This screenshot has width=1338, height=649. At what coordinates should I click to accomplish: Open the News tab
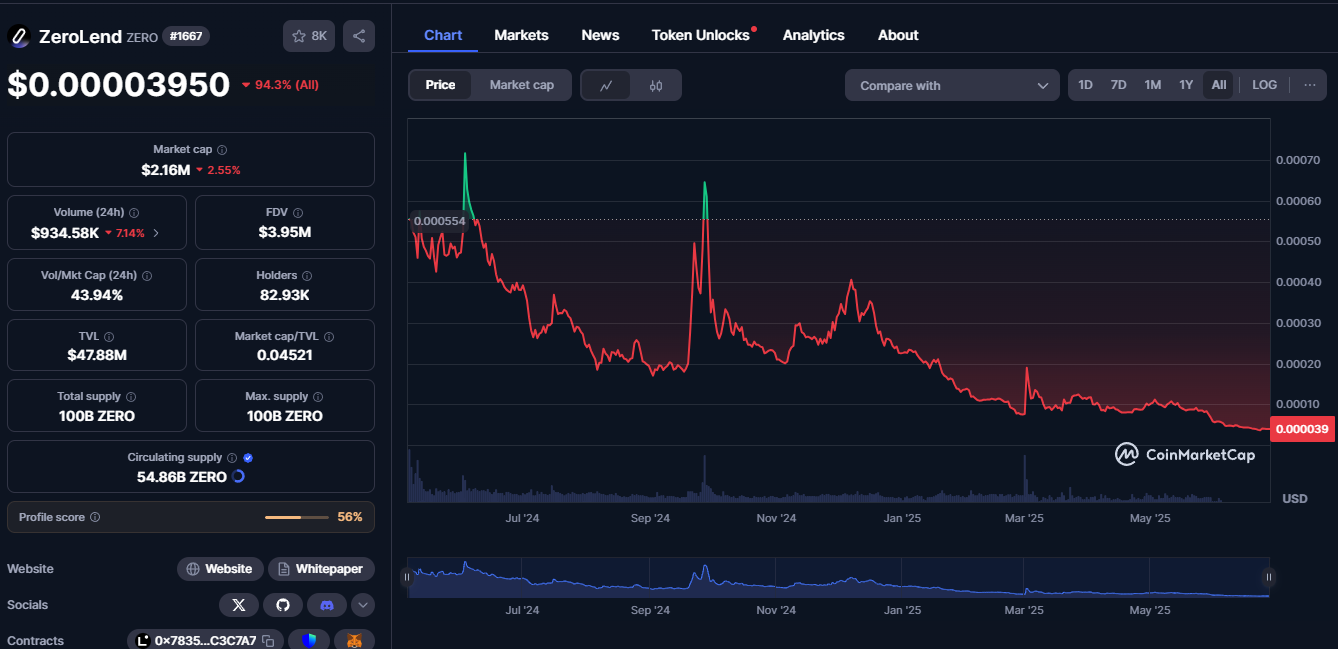[600, 35]
